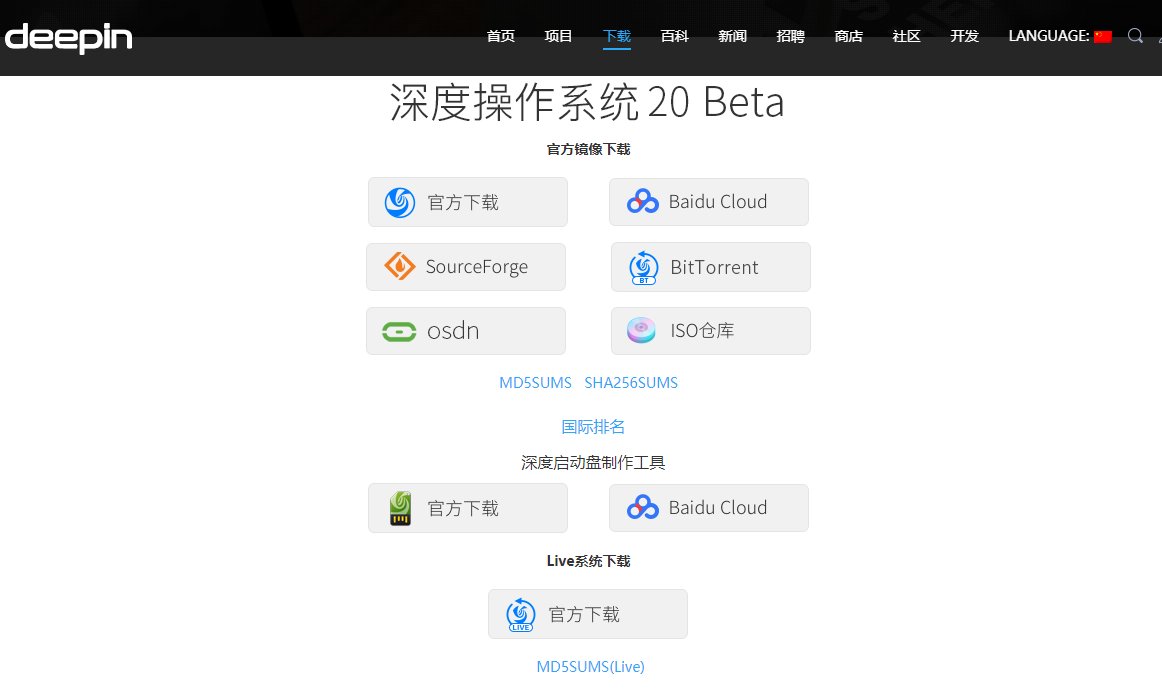The width and height of the screenshot is (1162, 694).
Task: Open 社区 in navigation bar
Action: point(906,36)
